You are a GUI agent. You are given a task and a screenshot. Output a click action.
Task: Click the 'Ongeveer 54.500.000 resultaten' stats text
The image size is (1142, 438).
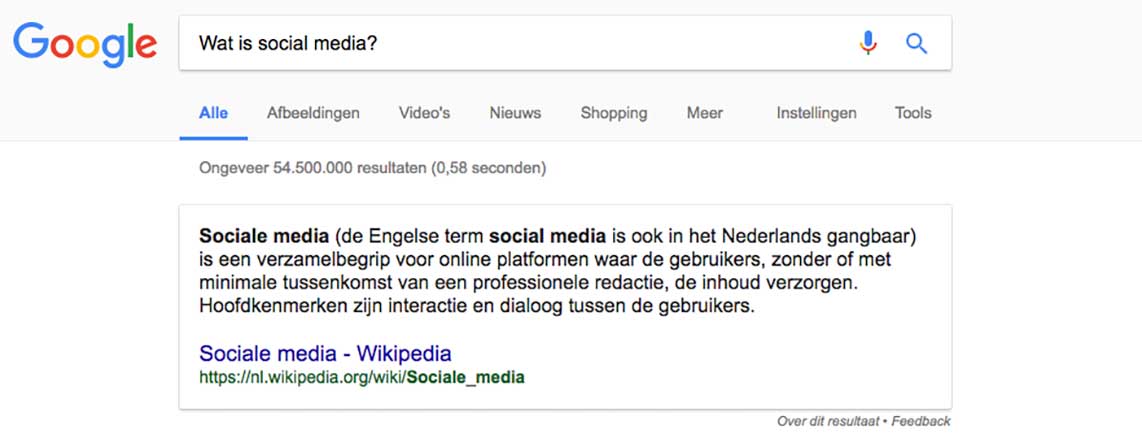[372, 168]
